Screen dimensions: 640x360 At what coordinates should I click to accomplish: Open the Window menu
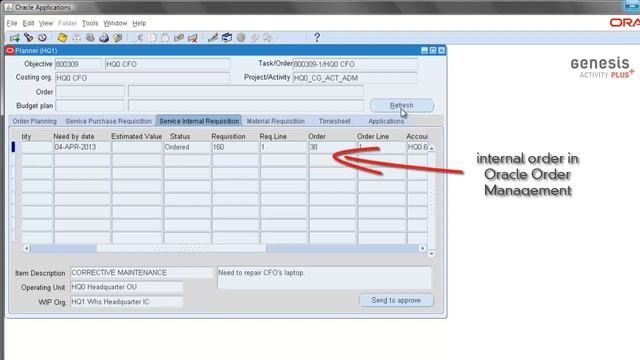point(115,23)
